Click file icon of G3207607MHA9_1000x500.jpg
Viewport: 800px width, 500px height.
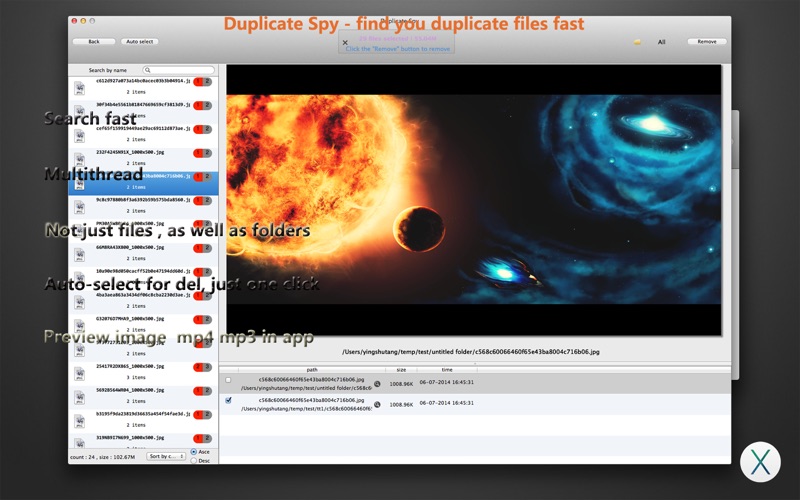click(x=80, y=326)
